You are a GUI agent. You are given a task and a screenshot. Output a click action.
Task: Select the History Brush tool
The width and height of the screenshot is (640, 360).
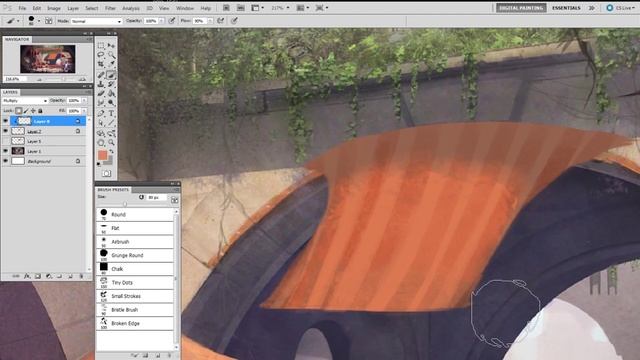click(x=111, y=84)
